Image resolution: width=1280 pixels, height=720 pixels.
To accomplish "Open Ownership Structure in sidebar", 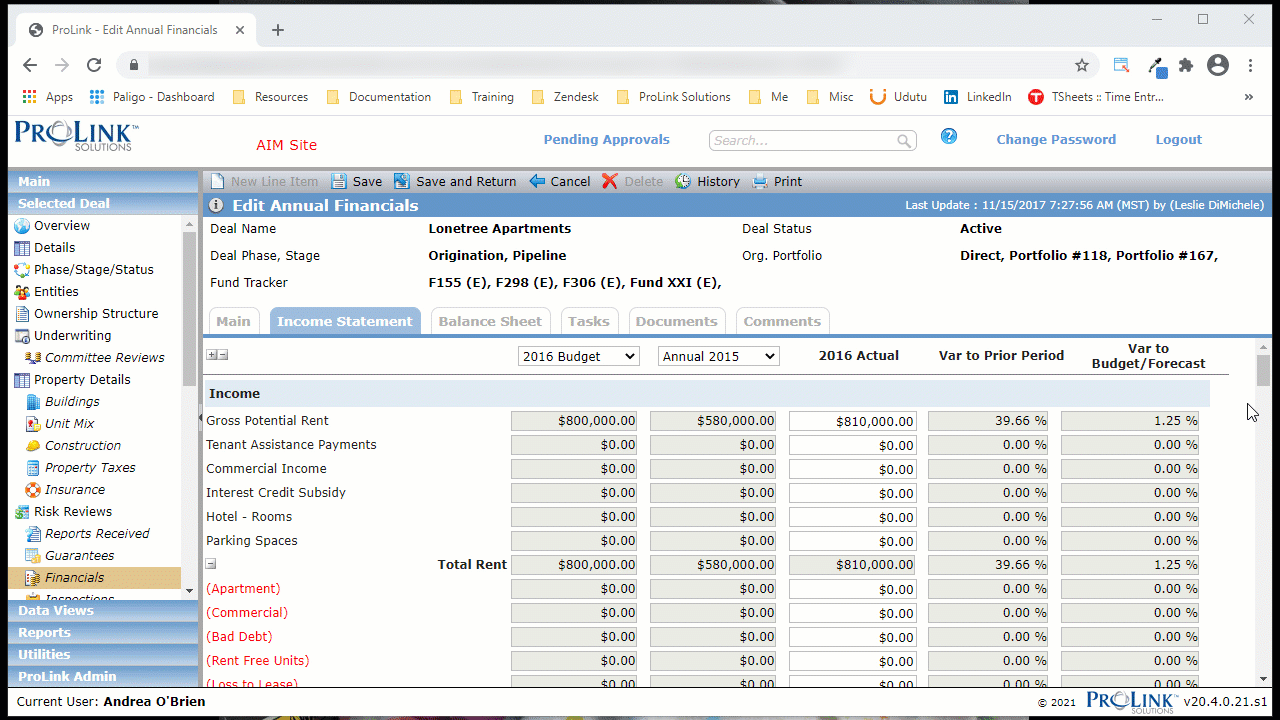I will click(x=96, y=314).
